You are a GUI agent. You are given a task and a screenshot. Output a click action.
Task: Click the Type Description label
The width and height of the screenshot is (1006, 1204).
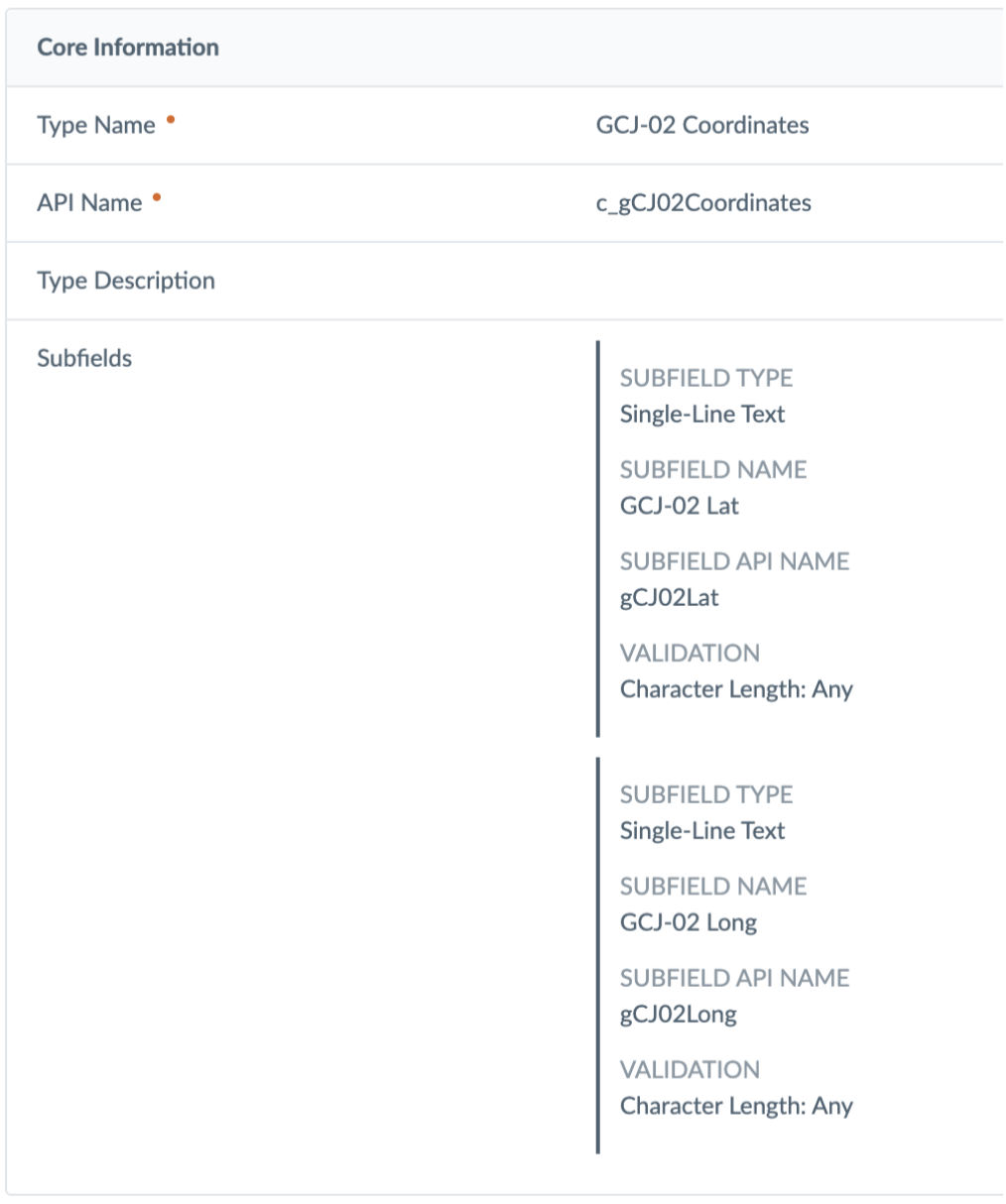click(x=126, y=281)
